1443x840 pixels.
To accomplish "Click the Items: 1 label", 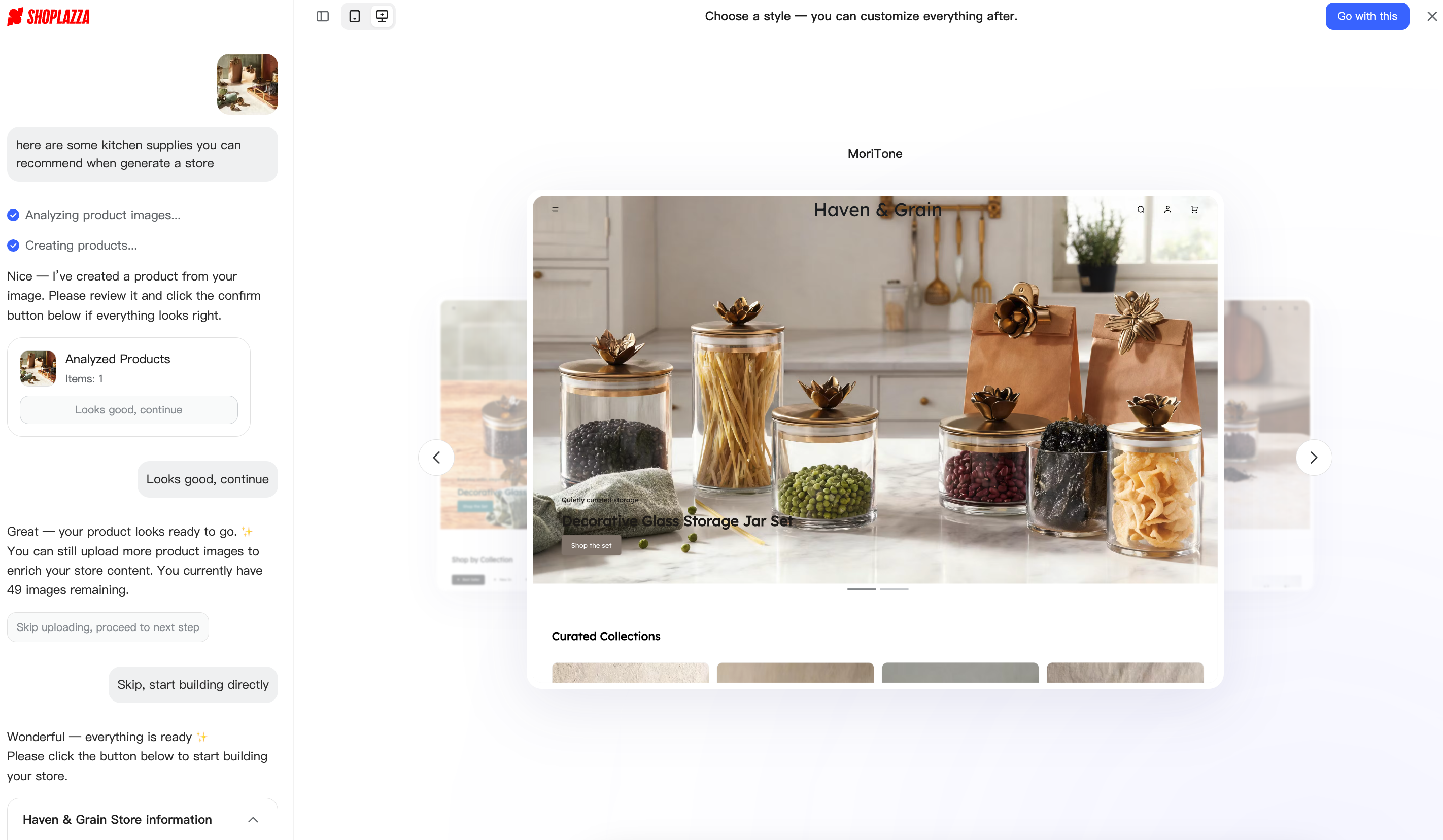I will point(84,378).
